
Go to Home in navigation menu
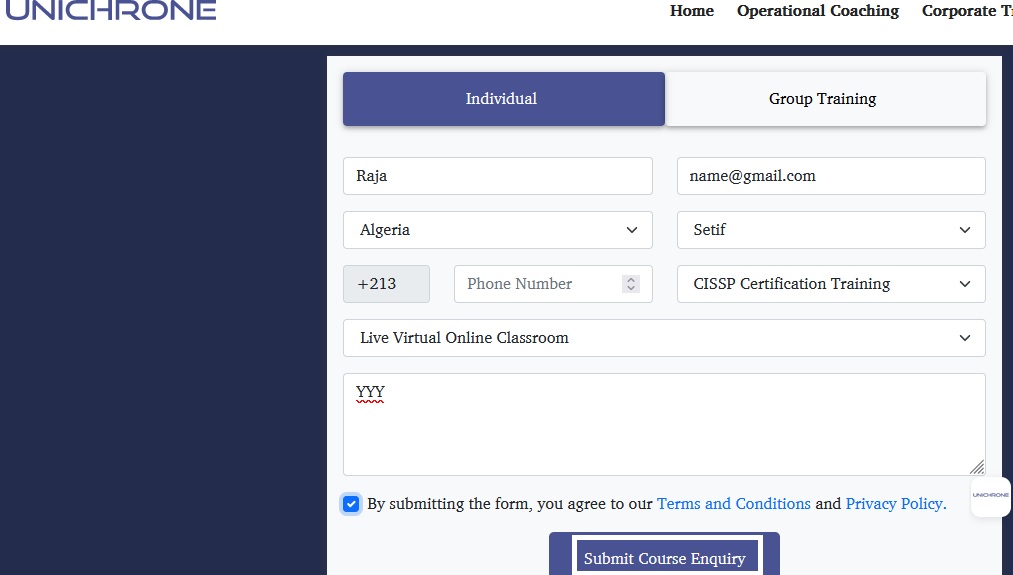(x=692, y=11)
